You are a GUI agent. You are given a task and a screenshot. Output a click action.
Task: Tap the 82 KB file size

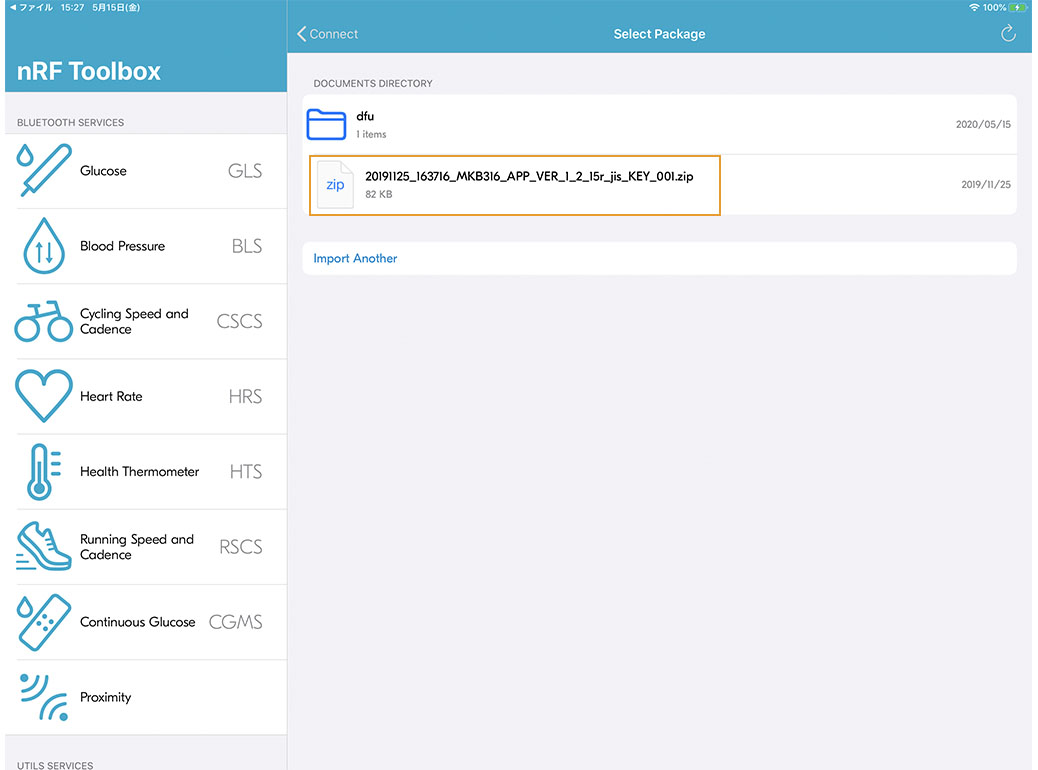(x=379, y=194)
